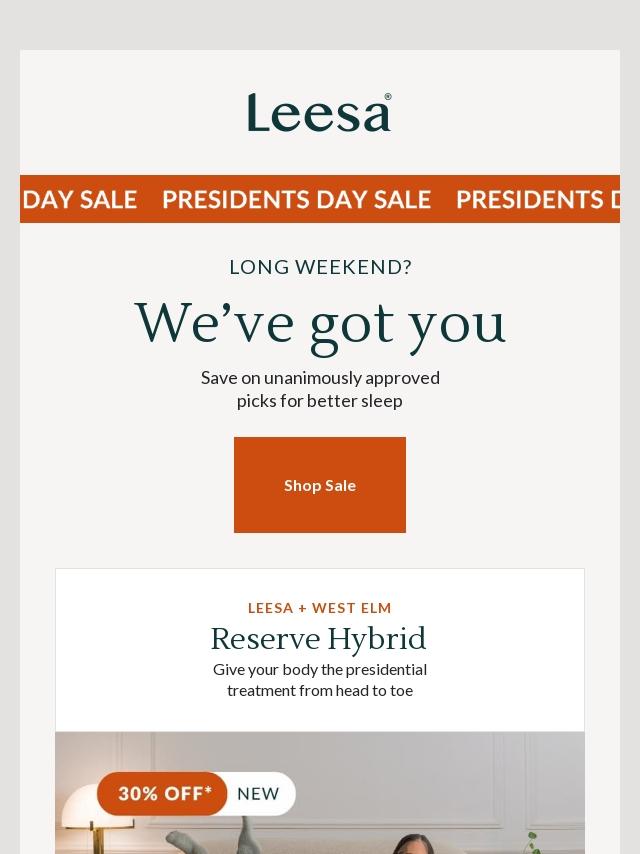Click the treatment from head to toe line
The image size is (640, 854).
click(320, 690)
